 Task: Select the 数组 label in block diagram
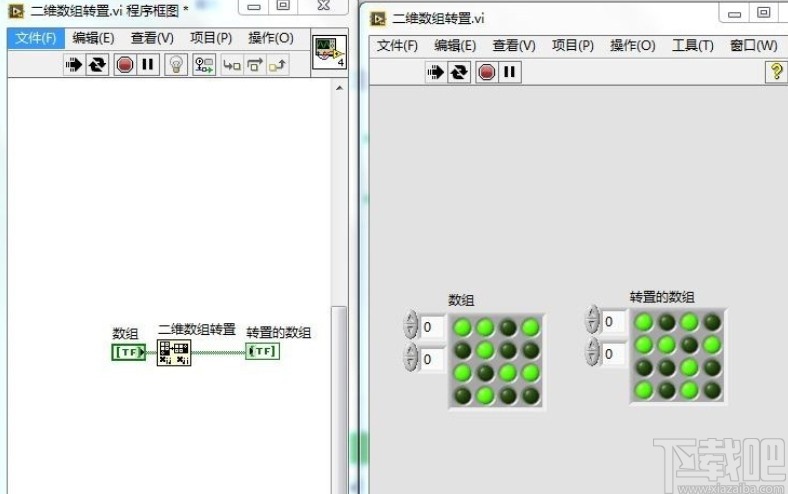[x=125, y=333]
